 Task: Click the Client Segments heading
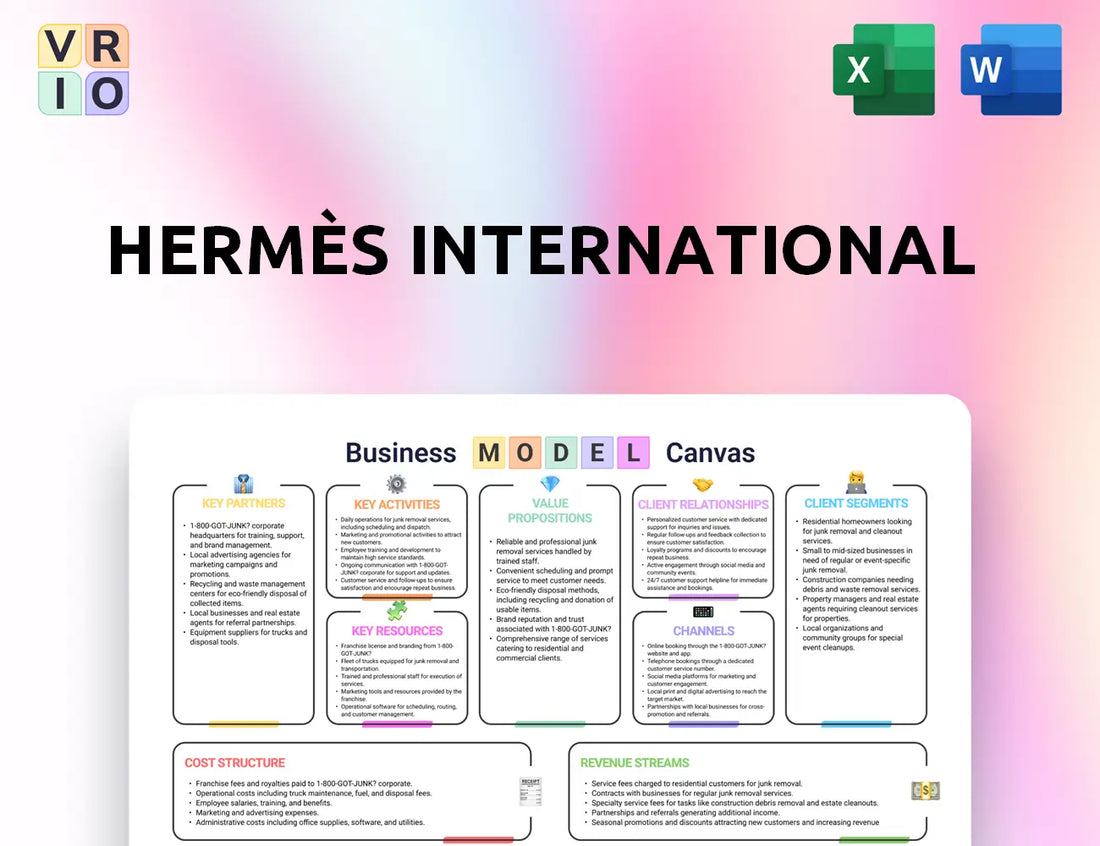856,504
